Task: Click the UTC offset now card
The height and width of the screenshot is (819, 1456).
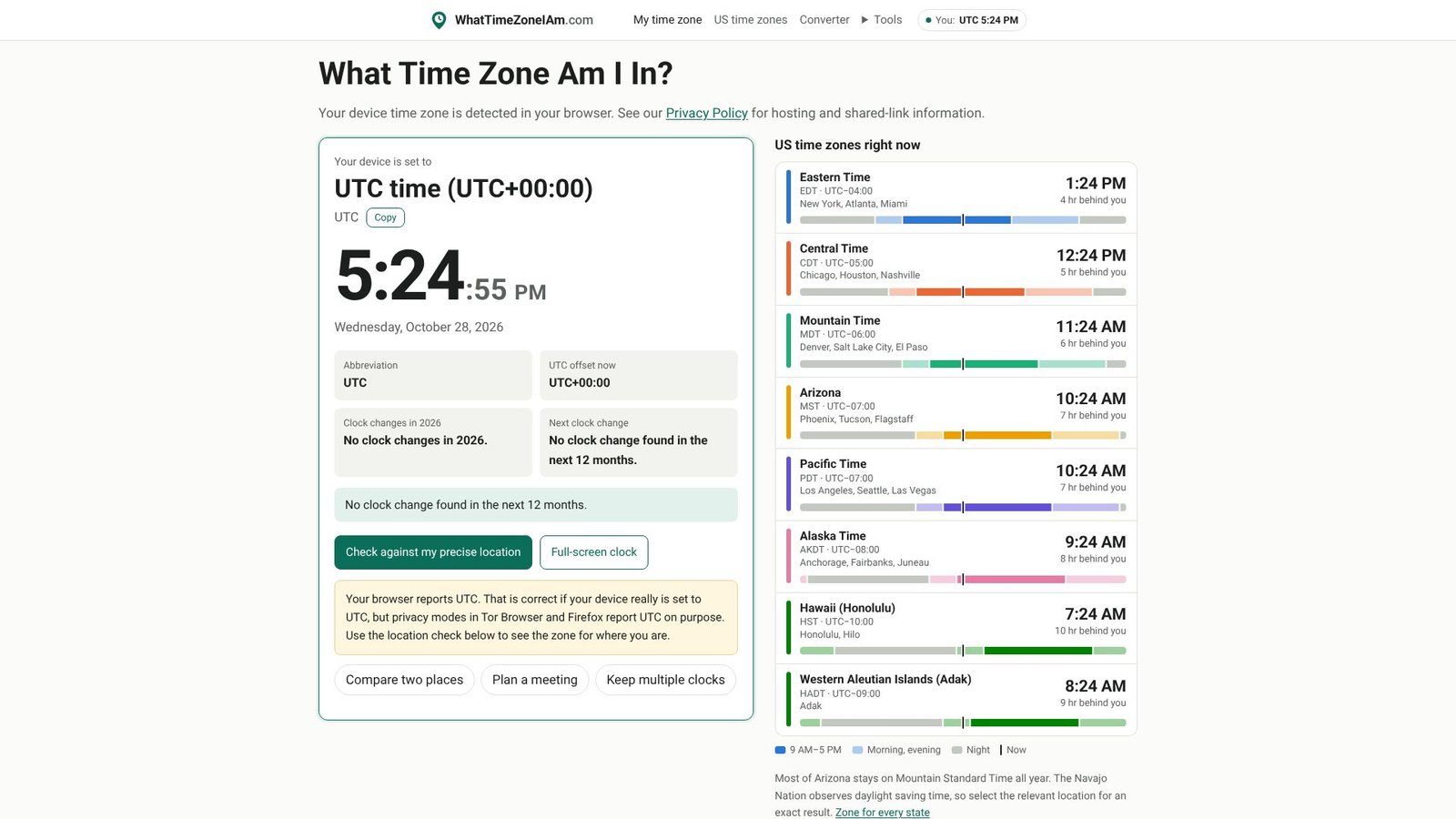Action: (639, 375)
